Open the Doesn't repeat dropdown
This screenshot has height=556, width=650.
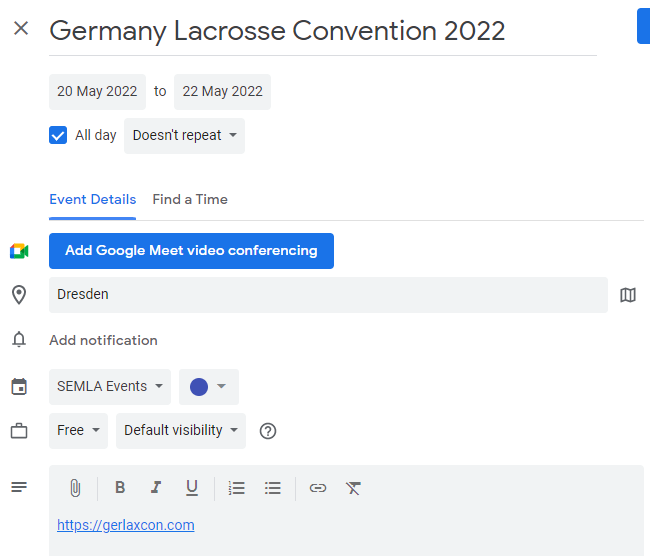[184, 136]
